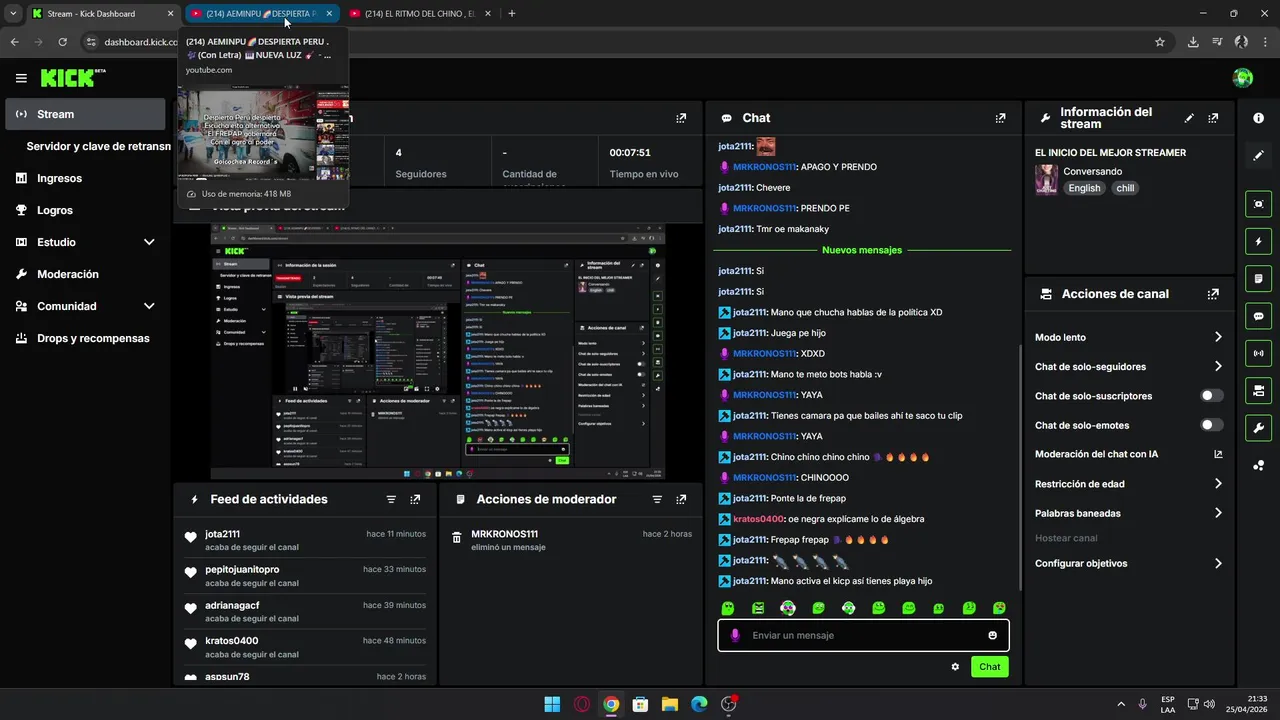Toggle the stream preview panel icon
Image resolution: width=1280 pixels, height=720 pixels.
pyautogui.click(x=1259, y=204)
